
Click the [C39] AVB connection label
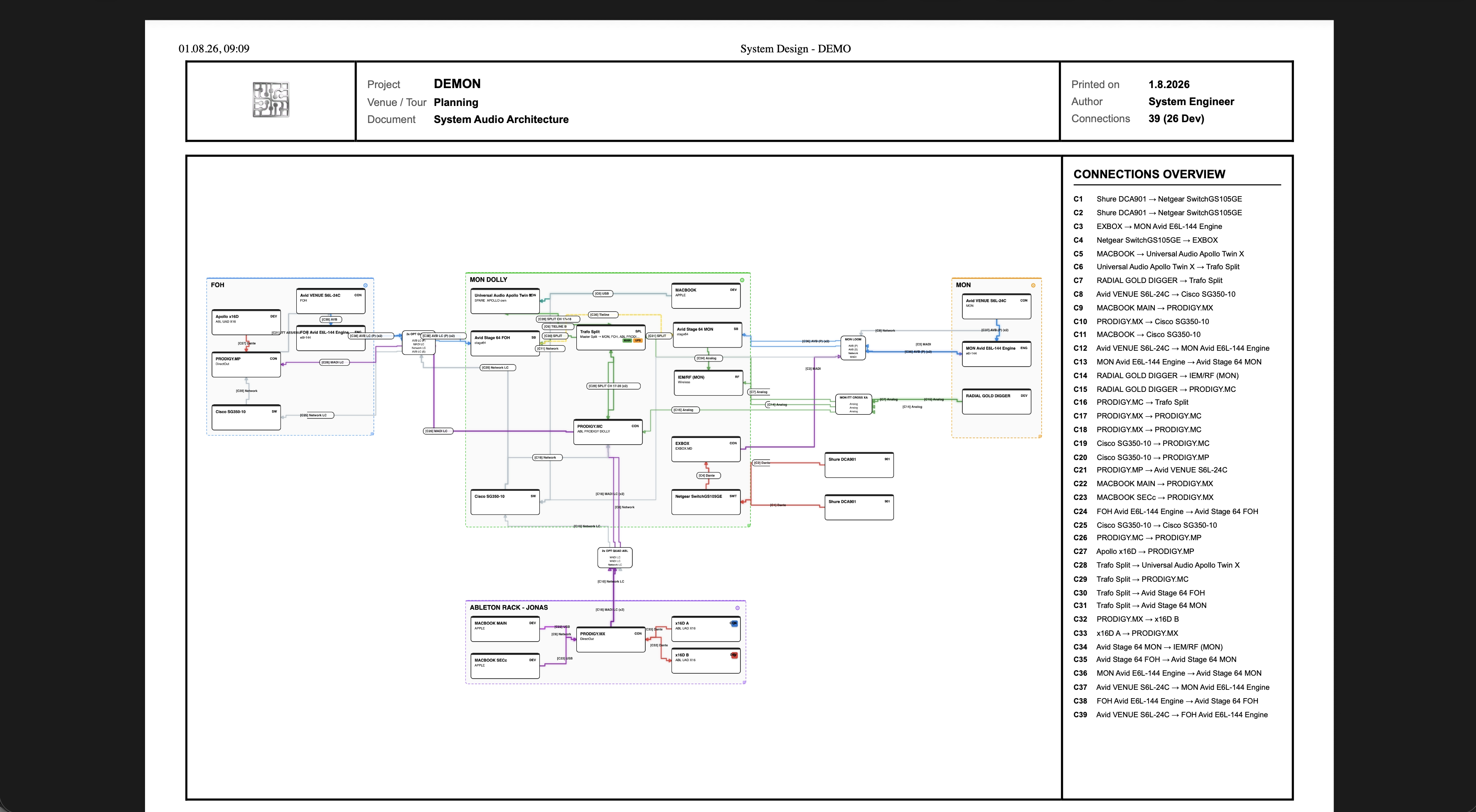point(331,320)
